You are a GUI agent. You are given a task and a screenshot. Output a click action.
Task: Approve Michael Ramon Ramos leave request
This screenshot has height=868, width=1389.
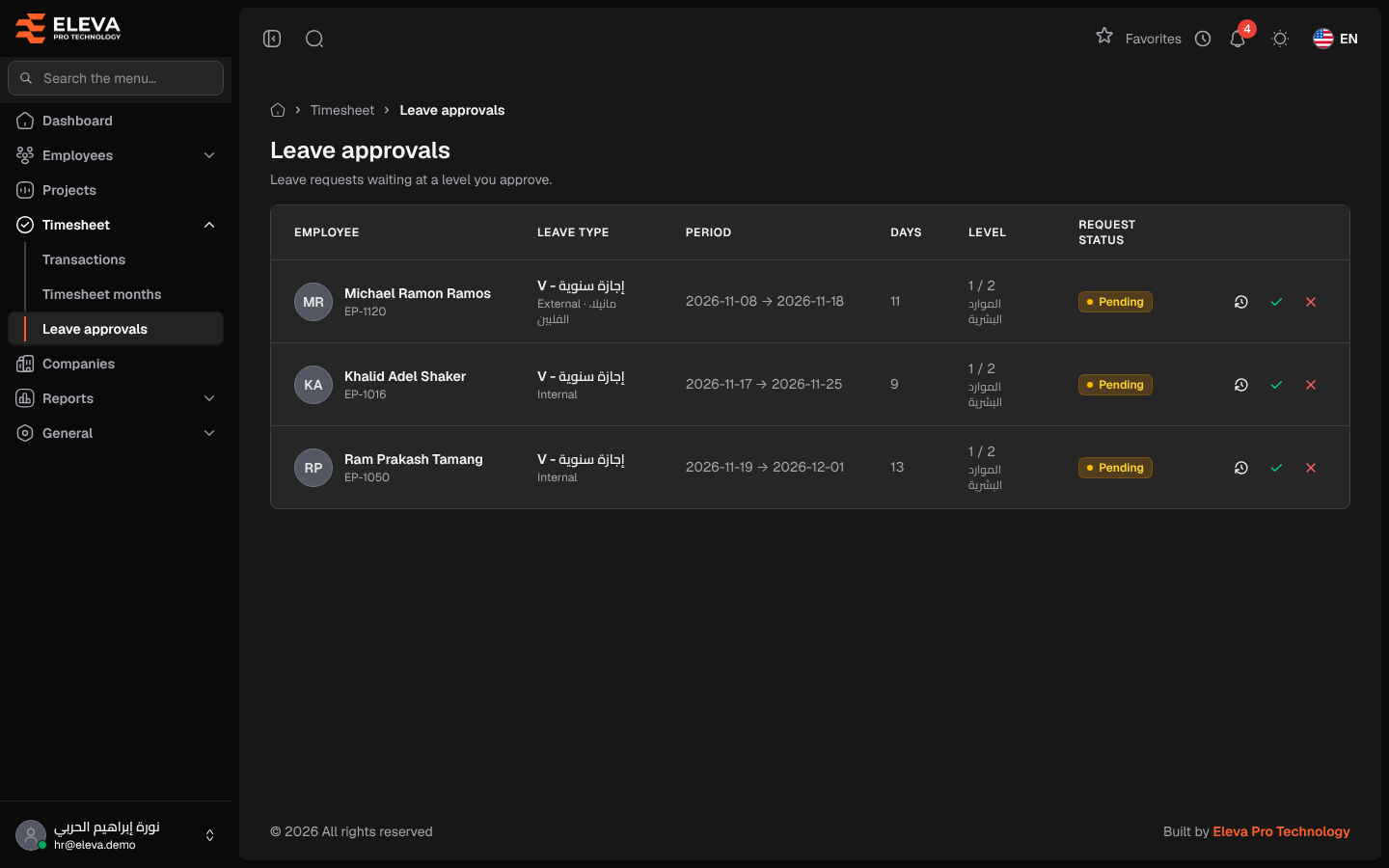point(1276,302)
